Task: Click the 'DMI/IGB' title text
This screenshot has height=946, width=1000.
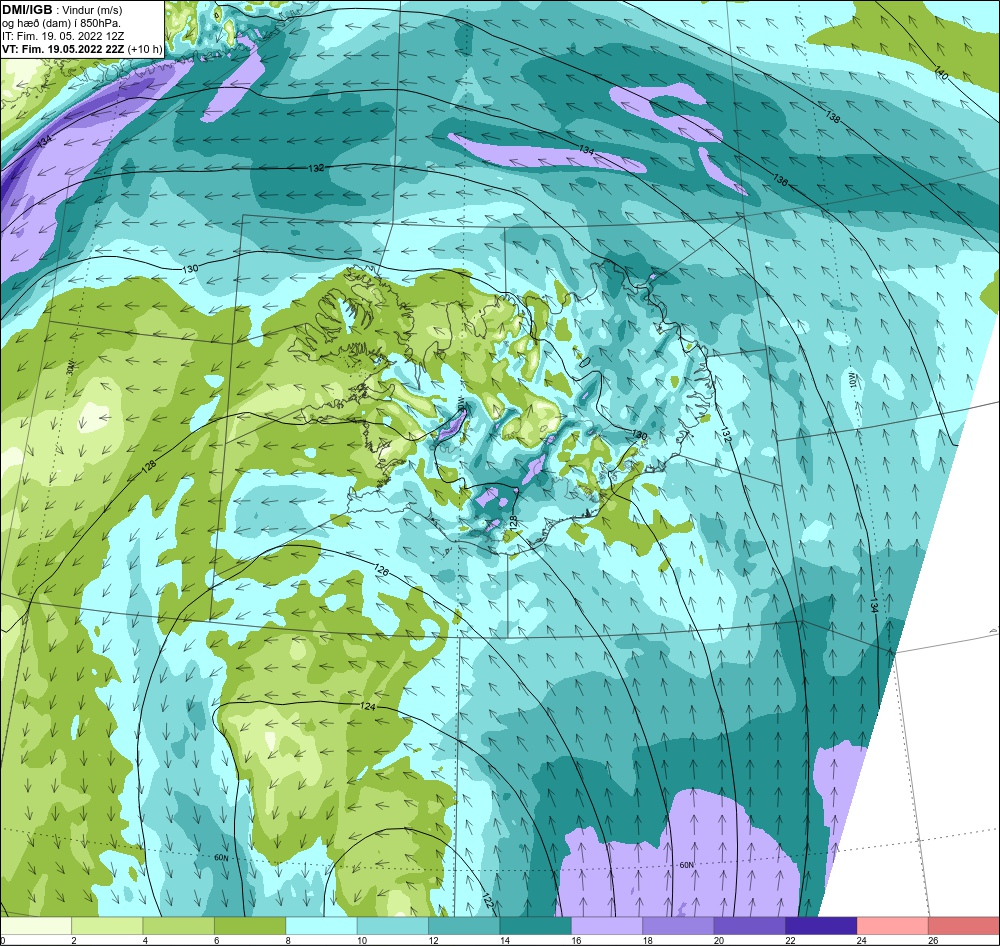Action: pos(27,9)
